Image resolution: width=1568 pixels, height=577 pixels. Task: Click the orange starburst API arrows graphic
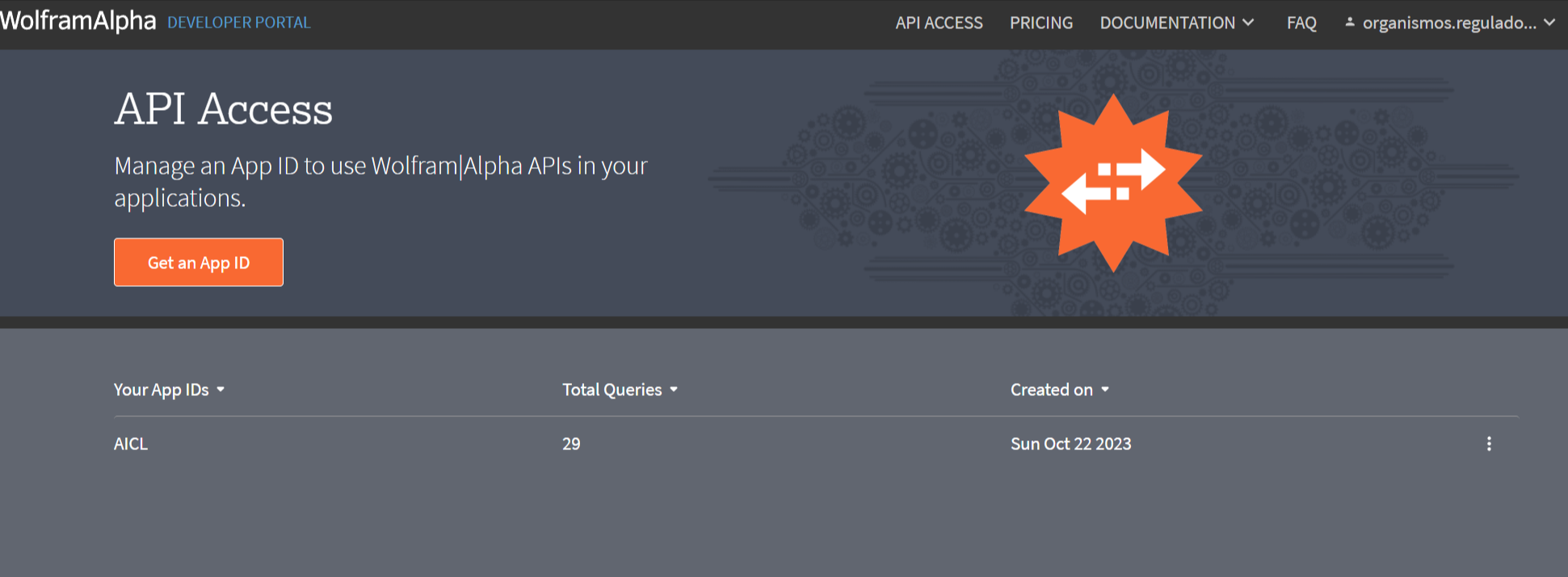click(x=1113, y=183)
